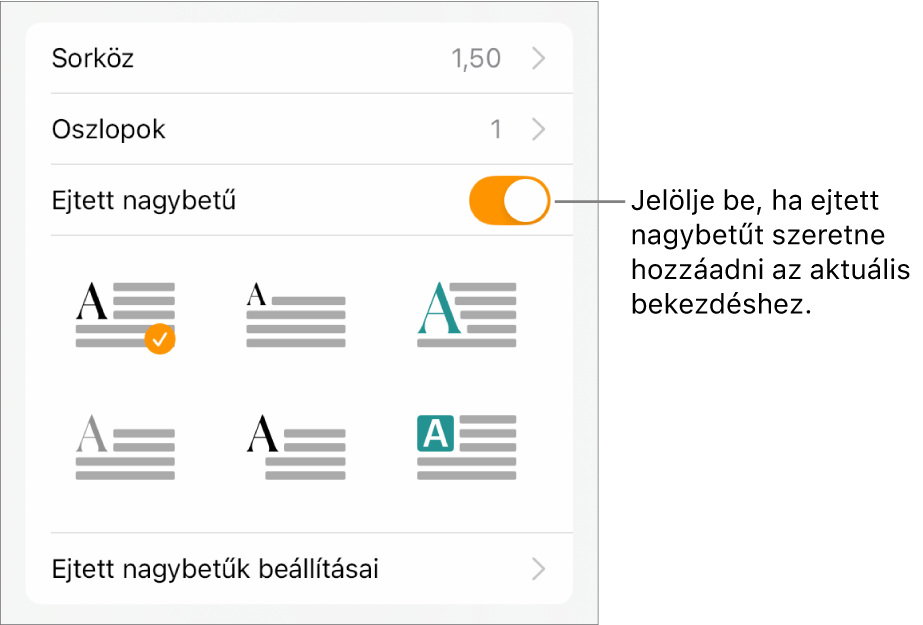
Task: Choose the black hanging margin cap style
Action: coord(296,448)
